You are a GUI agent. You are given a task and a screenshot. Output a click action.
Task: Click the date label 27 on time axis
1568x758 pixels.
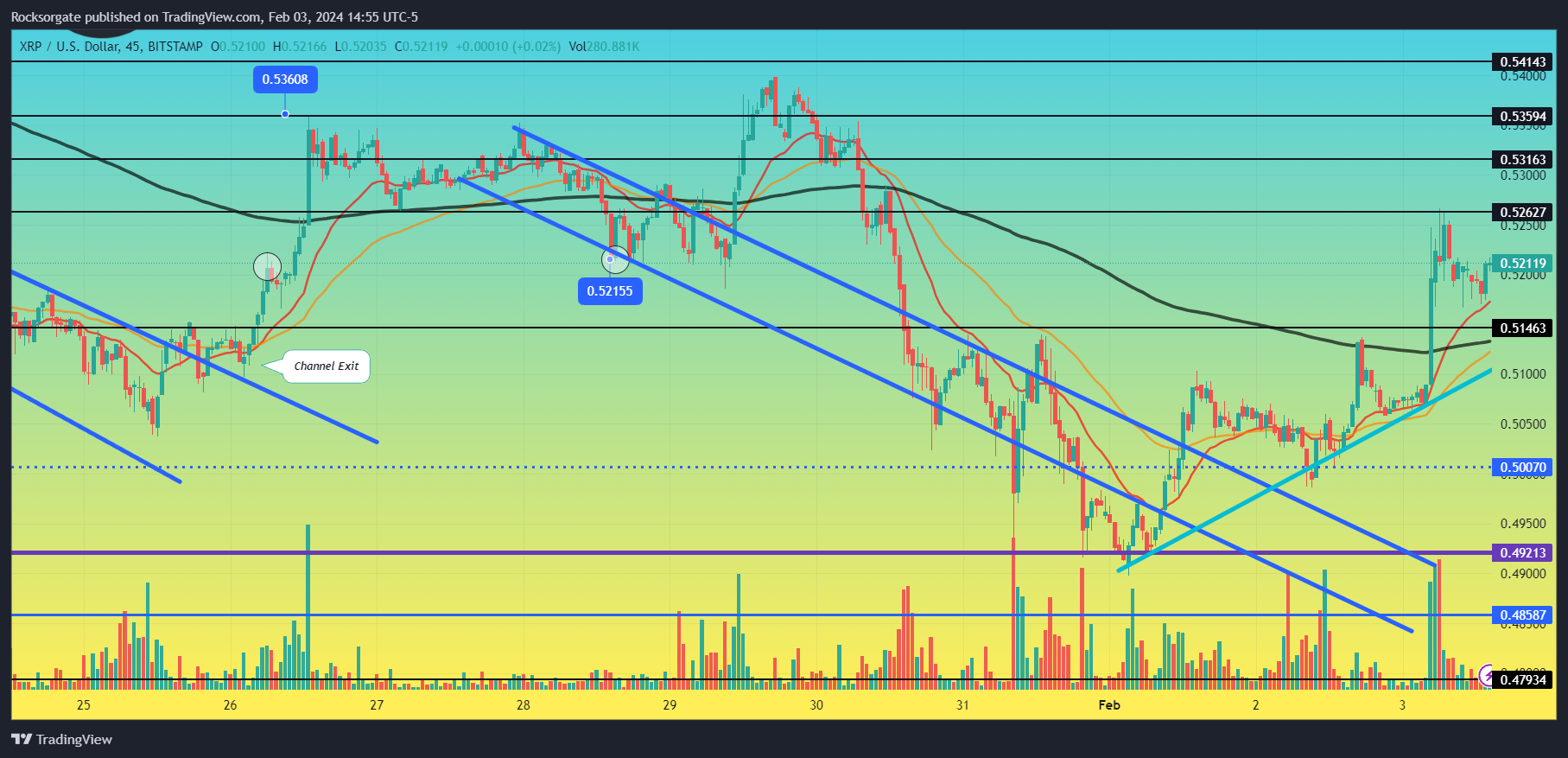coord(377,705)
